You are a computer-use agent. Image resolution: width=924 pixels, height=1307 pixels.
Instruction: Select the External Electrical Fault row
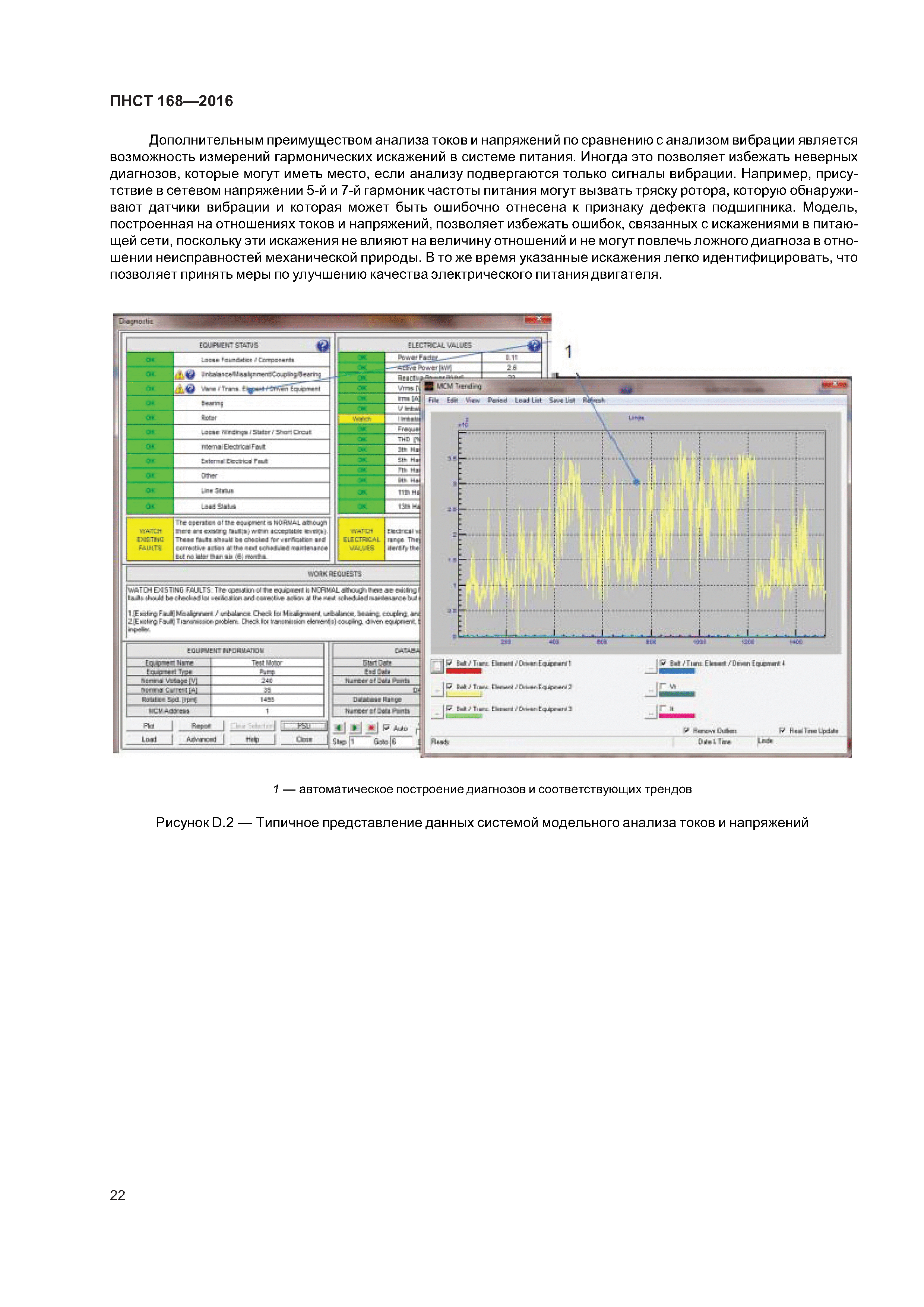point(228,461)
